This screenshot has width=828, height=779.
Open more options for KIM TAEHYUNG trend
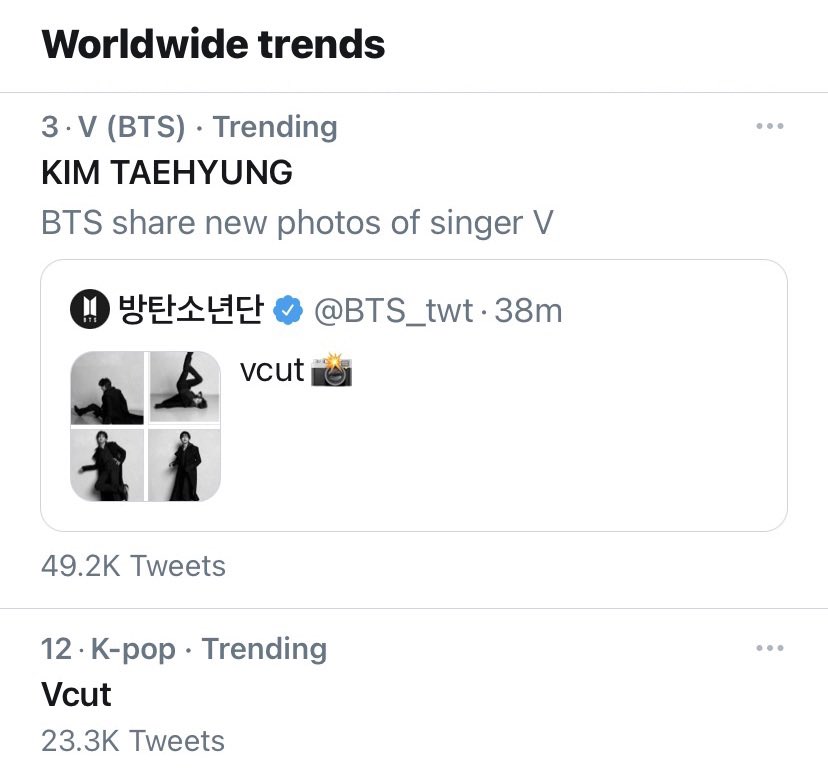pos(769,127)
